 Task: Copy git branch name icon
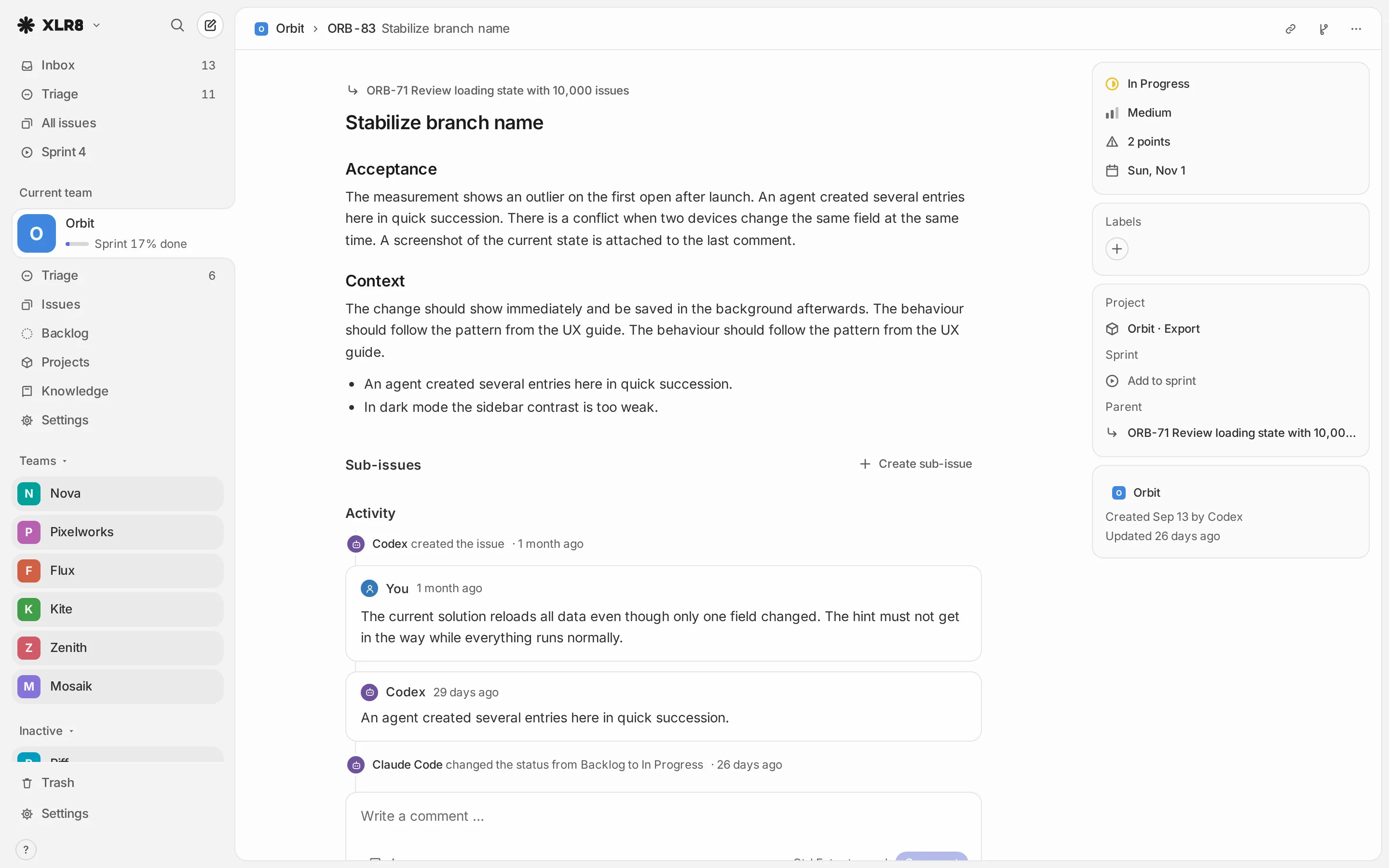pyautogui.click(x=1323, y=29)
